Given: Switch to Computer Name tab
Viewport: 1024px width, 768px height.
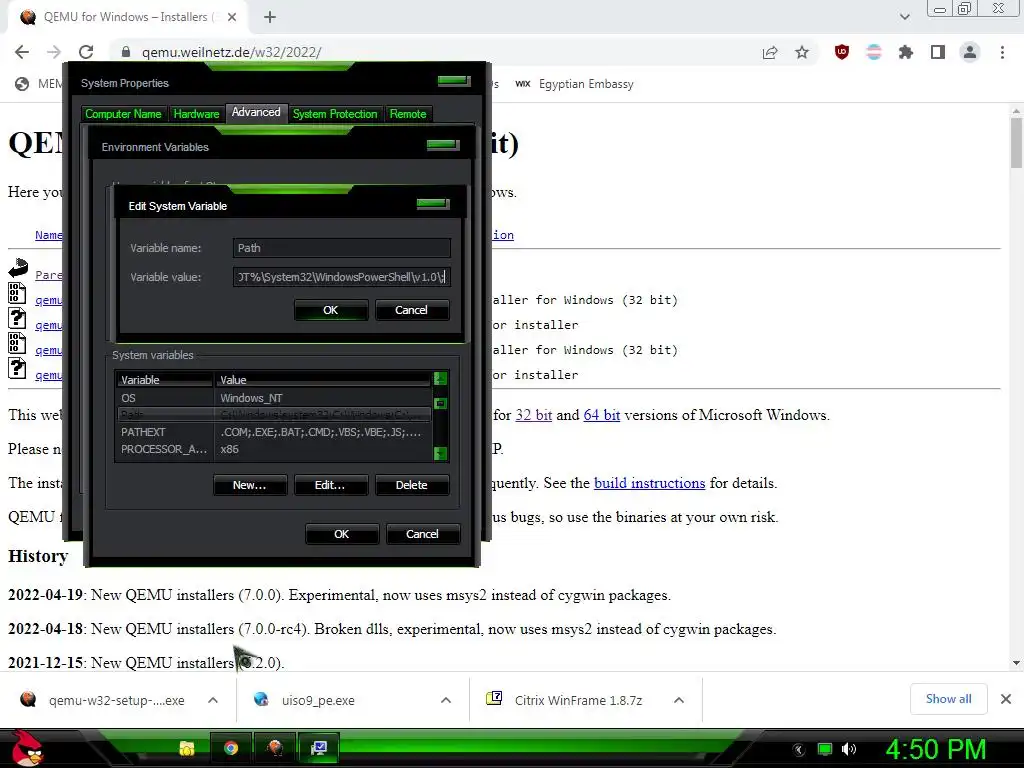Looking at the screenshot, I should point(123,114).
